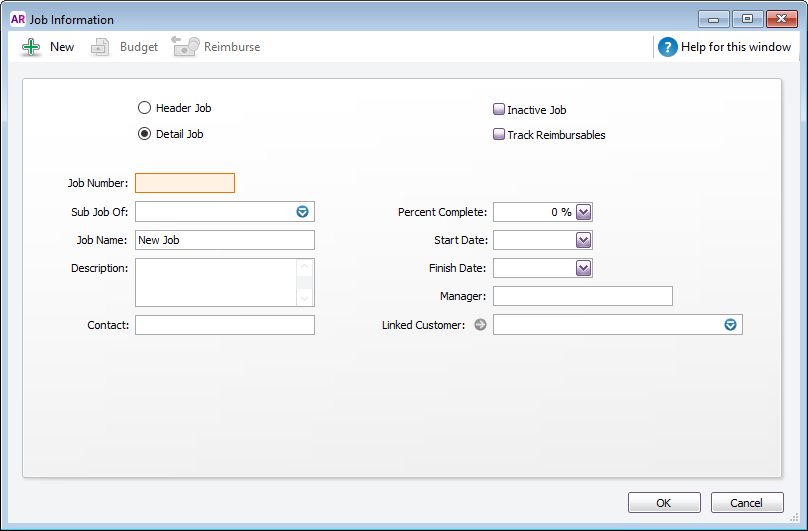Open the Start Date calendar dropdown

[583, 240]
